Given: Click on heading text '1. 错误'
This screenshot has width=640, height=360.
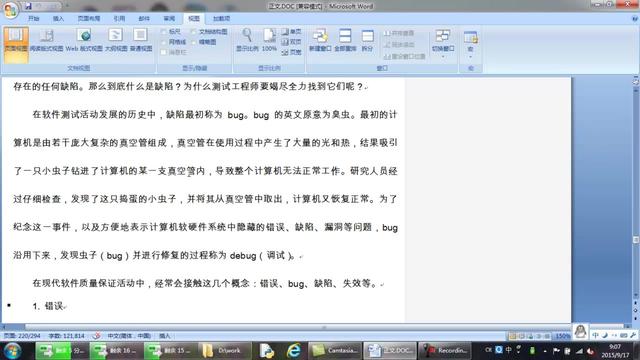Looking at the screenshot, I should click(x=48, y=306).
